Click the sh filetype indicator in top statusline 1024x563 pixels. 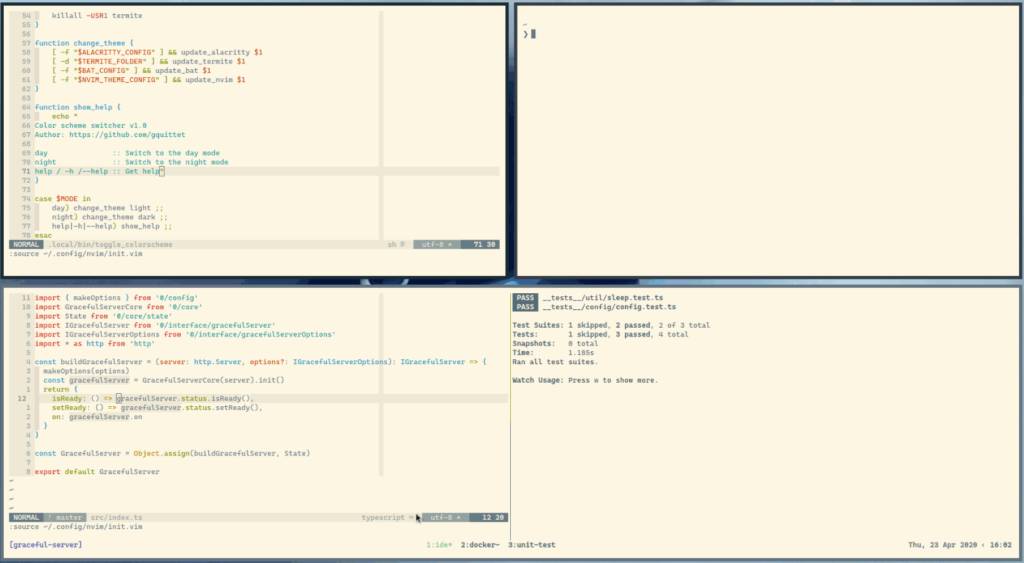pyautogui.click(x=394, y=244)
